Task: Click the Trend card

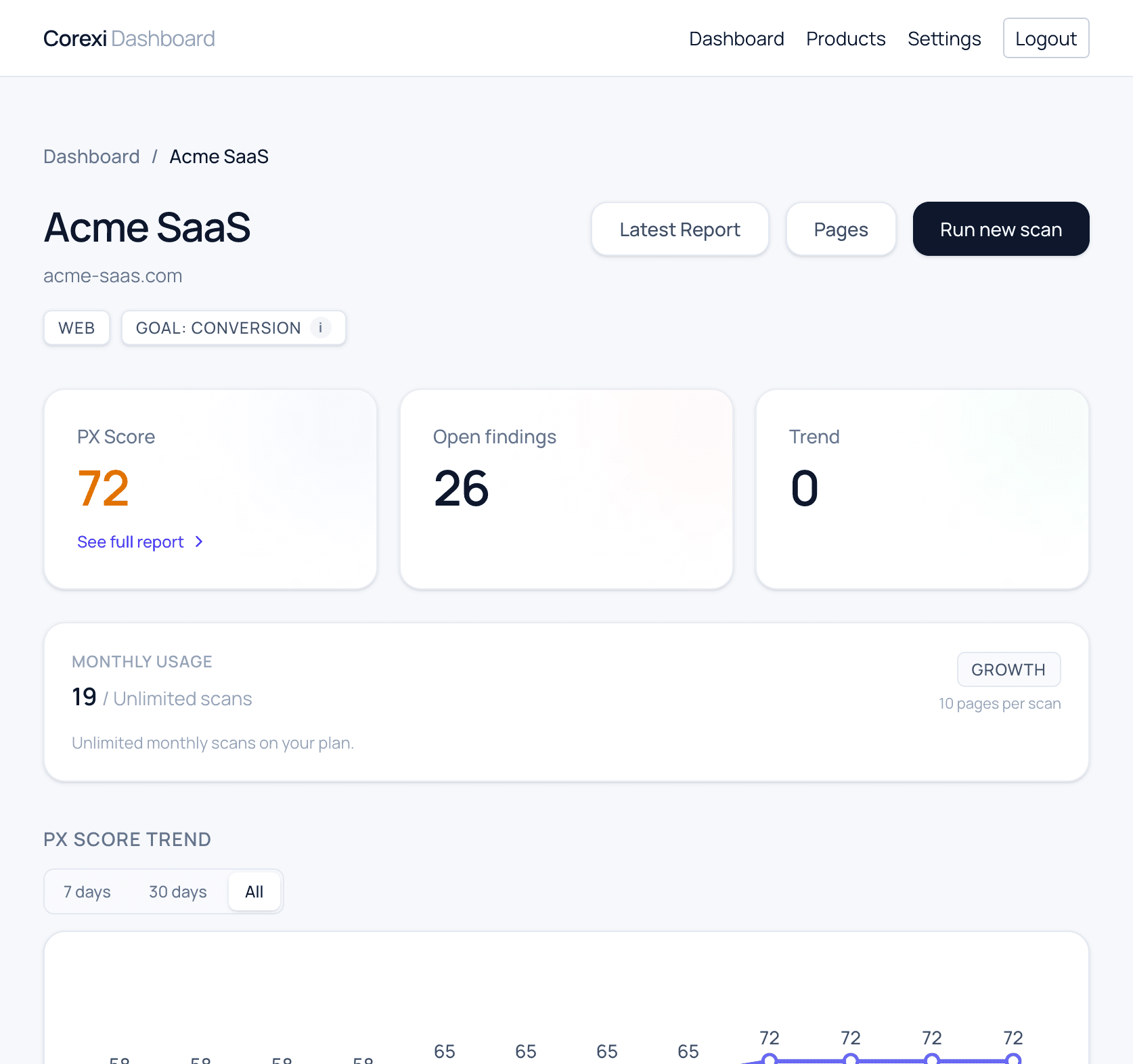Action: pyautogui.click(x=922, y=489)
